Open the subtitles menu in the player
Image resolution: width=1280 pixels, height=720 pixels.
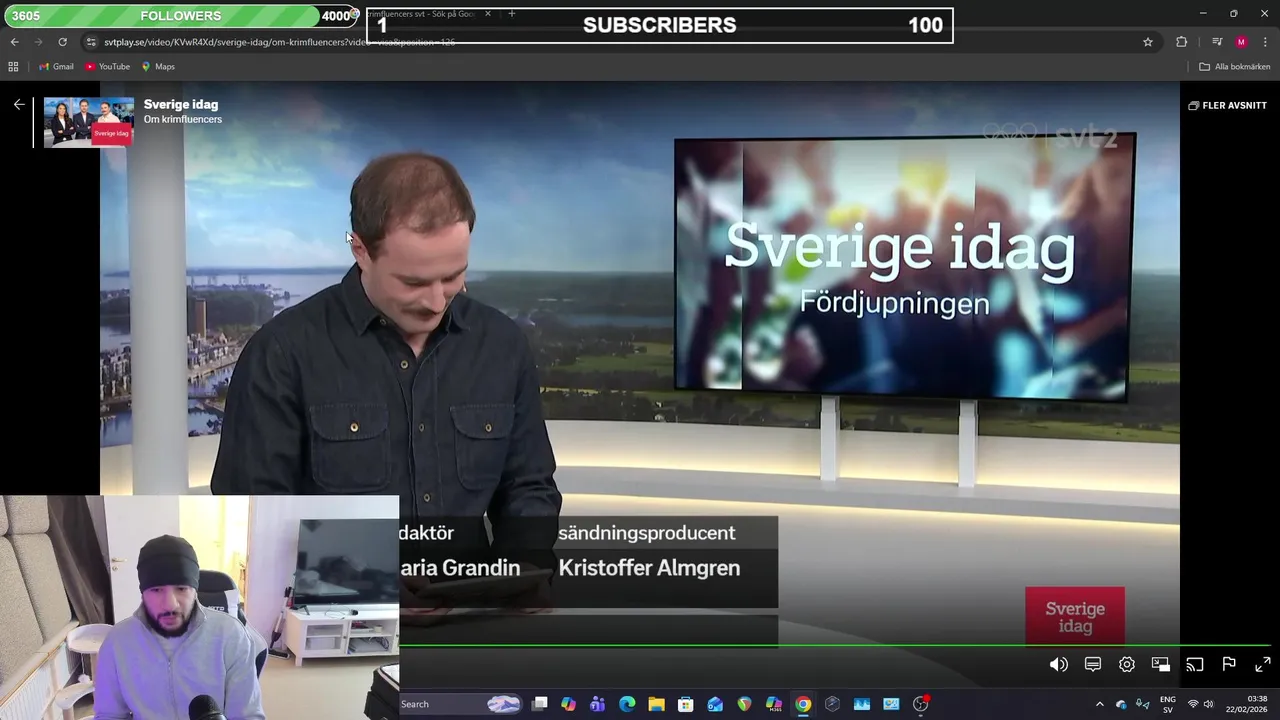[x=1093, y=665]
